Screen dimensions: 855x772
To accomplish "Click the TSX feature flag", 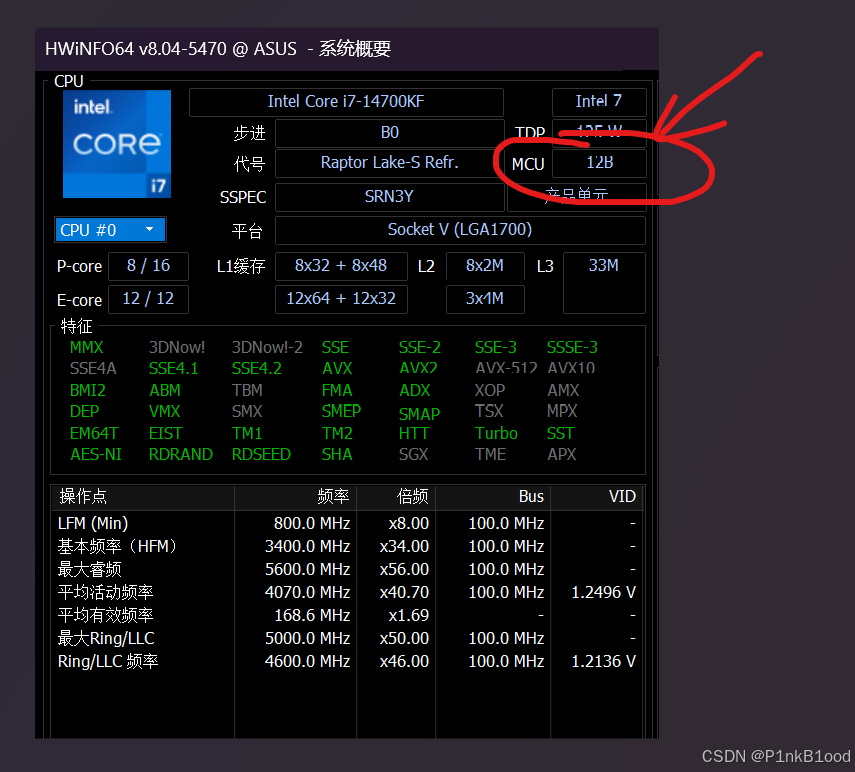I will [x=489, y=411].
